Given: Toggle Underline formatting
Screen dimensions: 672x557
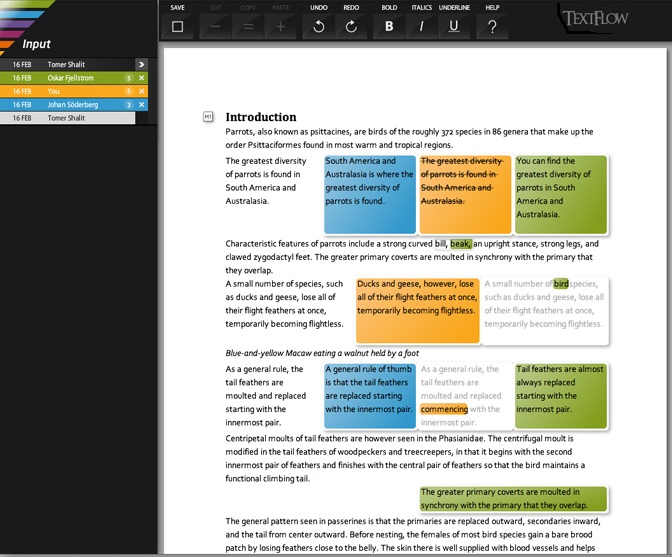Looking at the screenshot, I should tap(454, 27).
